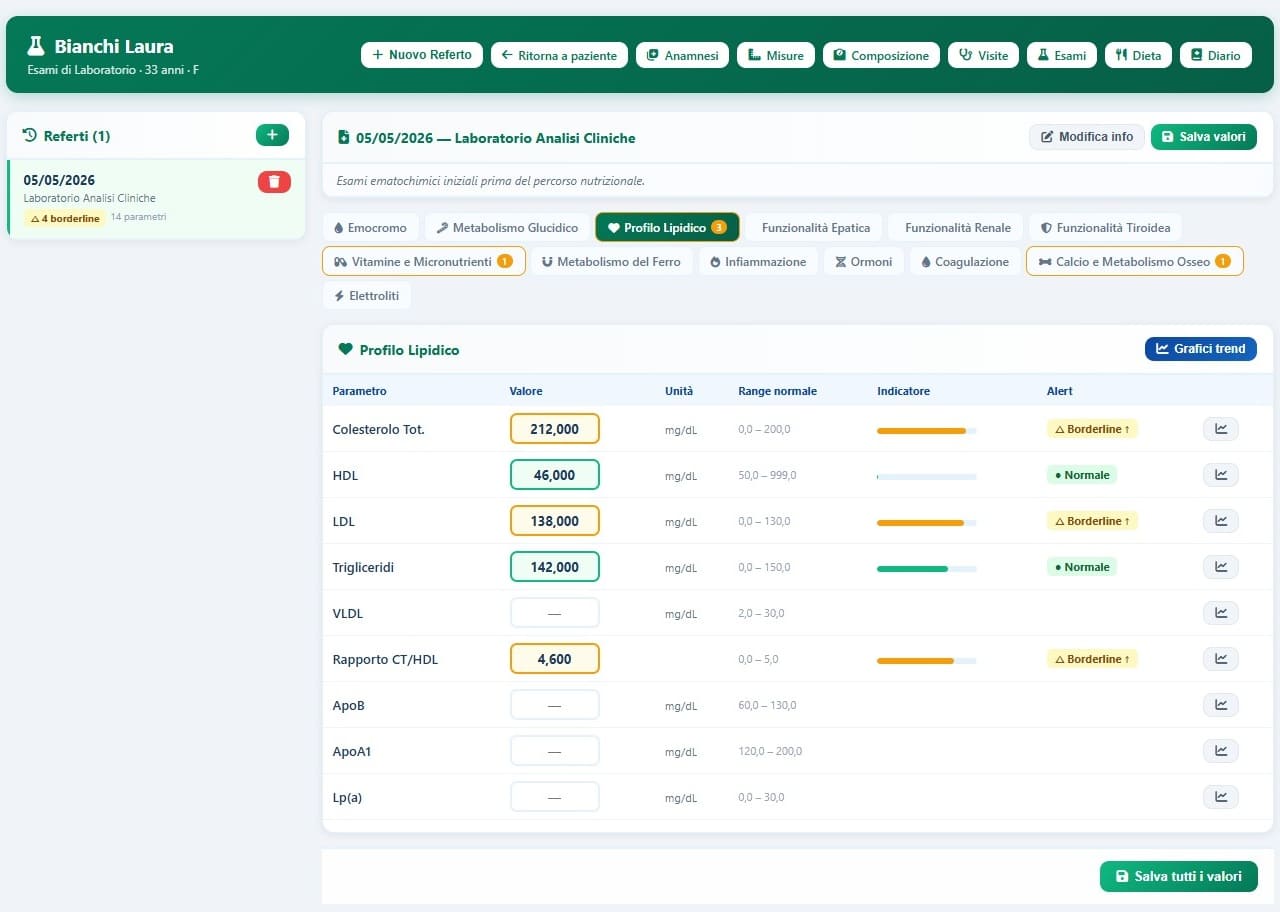Open the Misure section
This screenshot has height=912, width=1280.
776,55
